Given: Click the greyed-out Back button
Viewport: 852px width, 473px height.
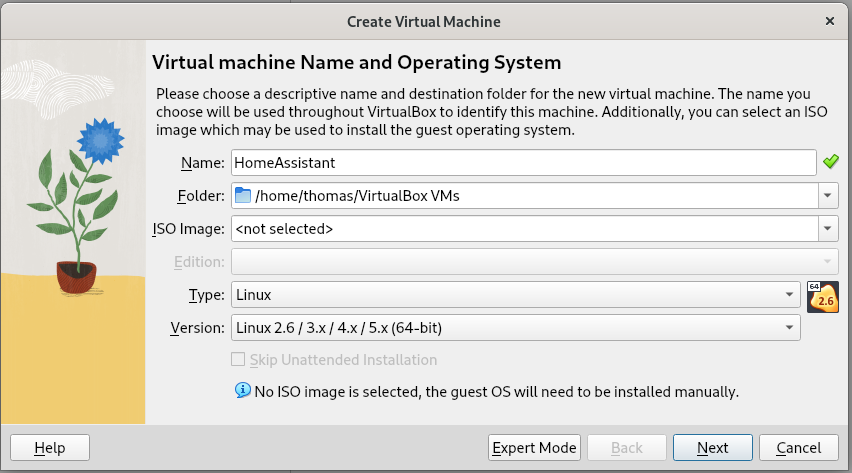Looking at the screenshot, I should (626, 447).
